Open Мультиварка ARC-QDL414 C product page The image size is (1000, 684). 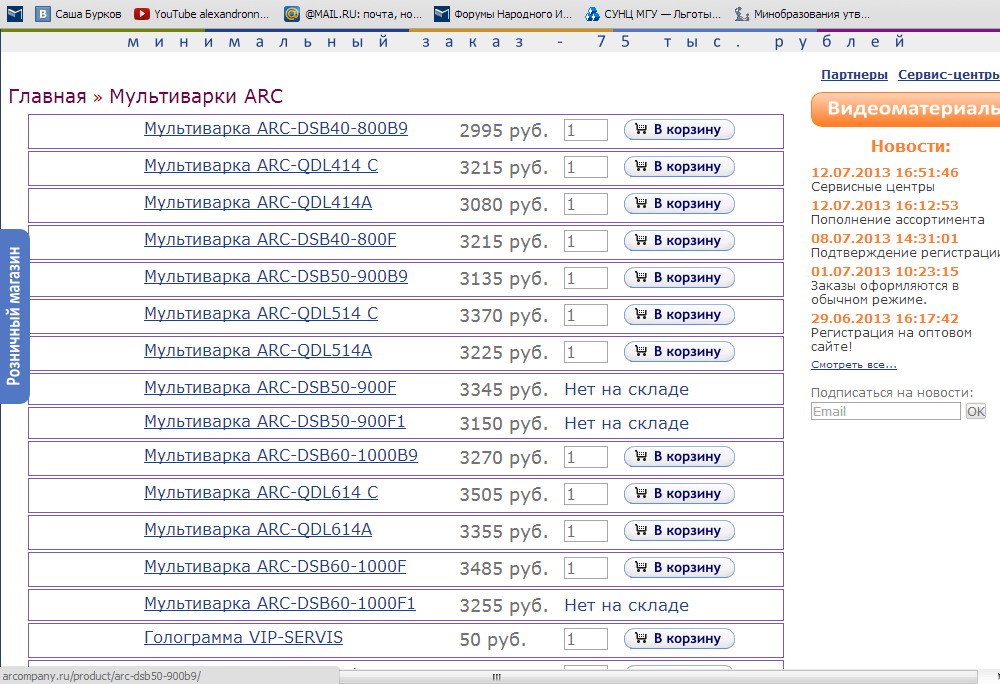[261, 165]
